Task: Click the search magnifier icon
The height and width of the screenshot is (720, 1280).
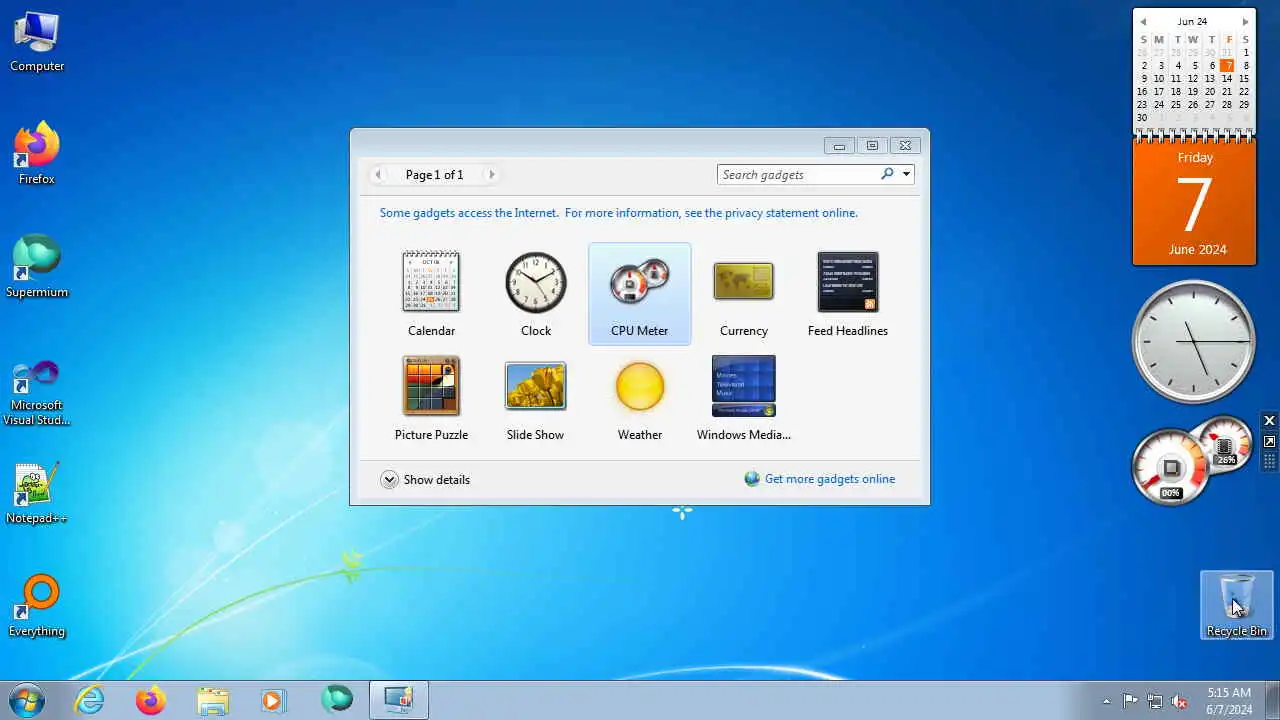Action: coord(887,174)
